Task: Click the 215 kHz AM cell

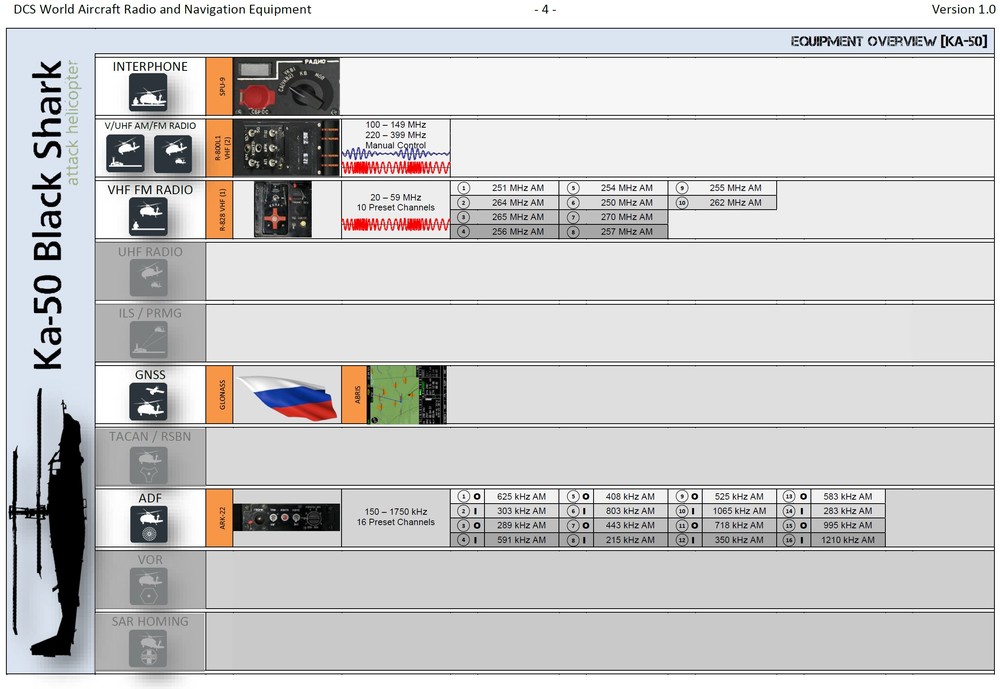Action: 630,540
